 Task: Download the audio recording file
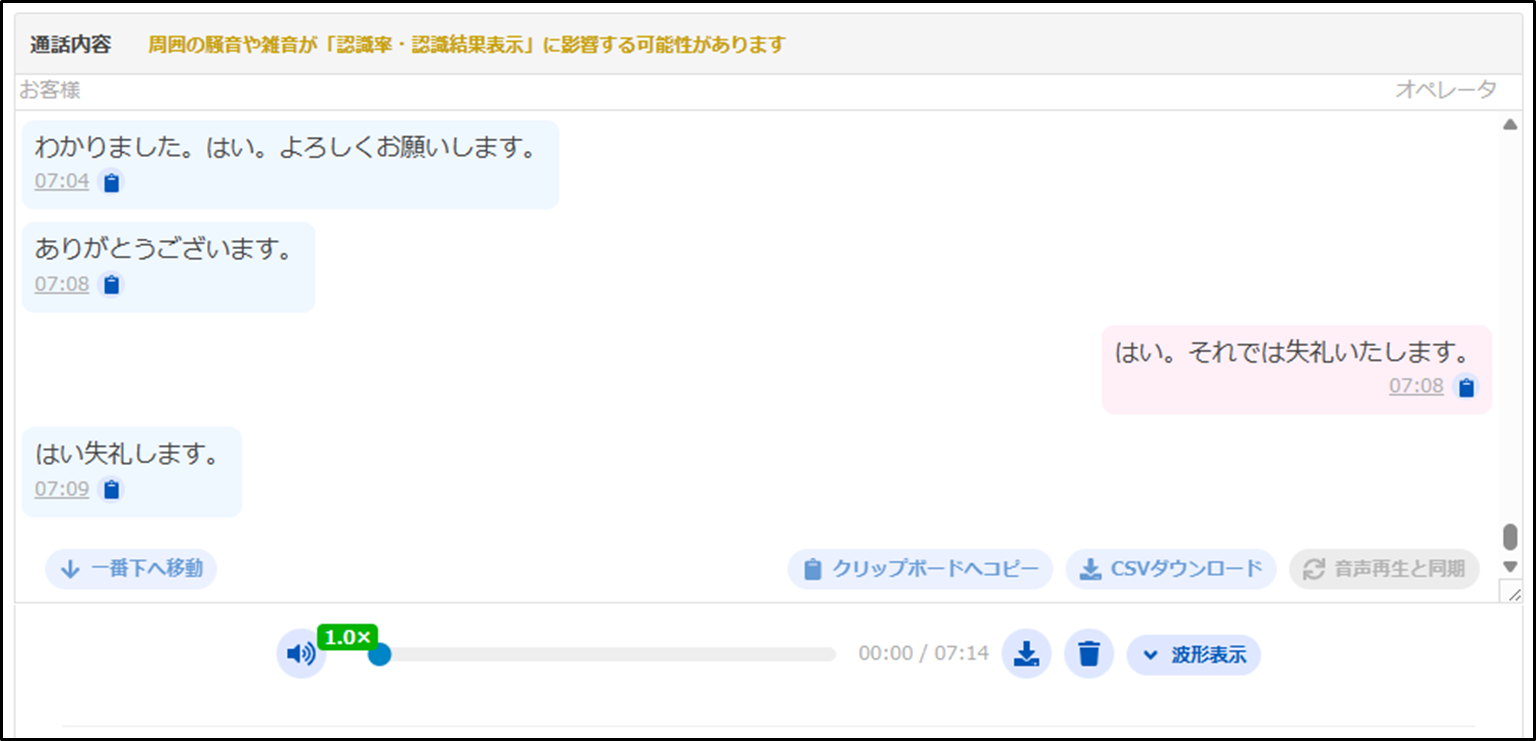click(x=1026, y=654)
